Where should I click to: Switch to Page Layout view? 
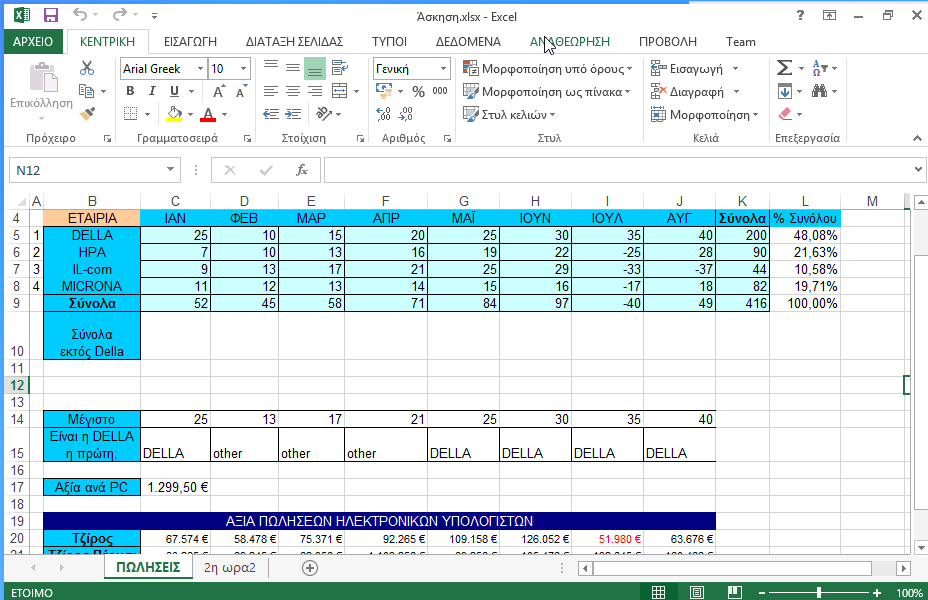pos(697,592)
